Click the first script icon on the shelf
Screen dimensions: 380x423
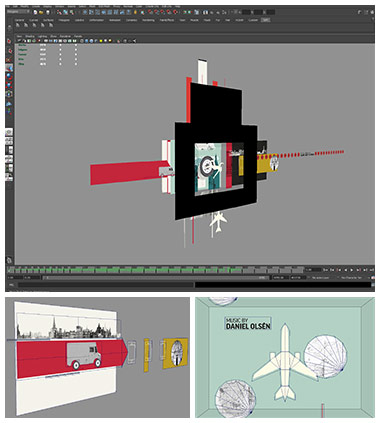(x=17, y=25)
